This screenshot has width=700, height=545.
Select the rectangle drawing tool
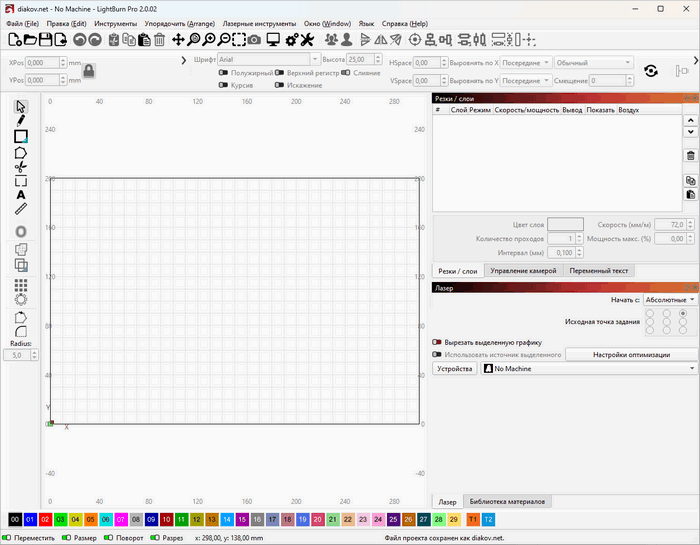(x=21, y=136)
